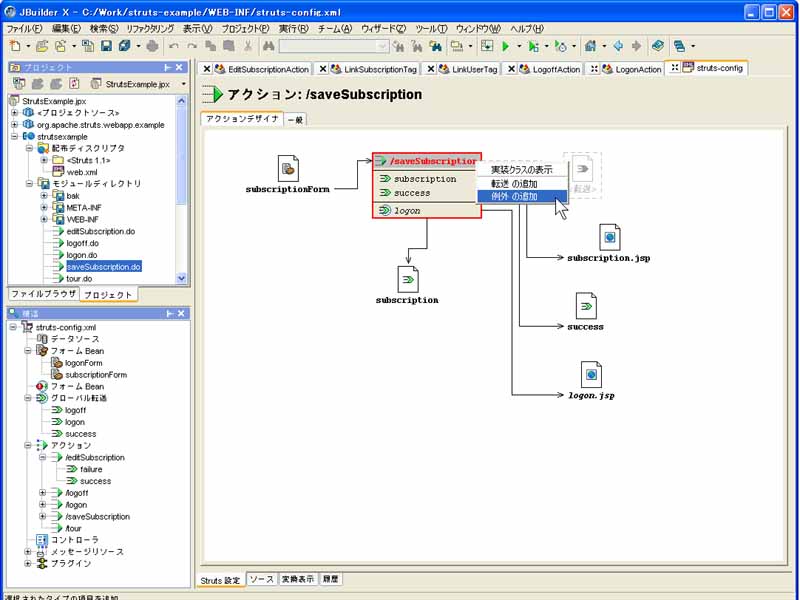Collapse the グローバル転送 tree node
The image size is (800, 600).
pyautogui.click(x=28, y=398)
